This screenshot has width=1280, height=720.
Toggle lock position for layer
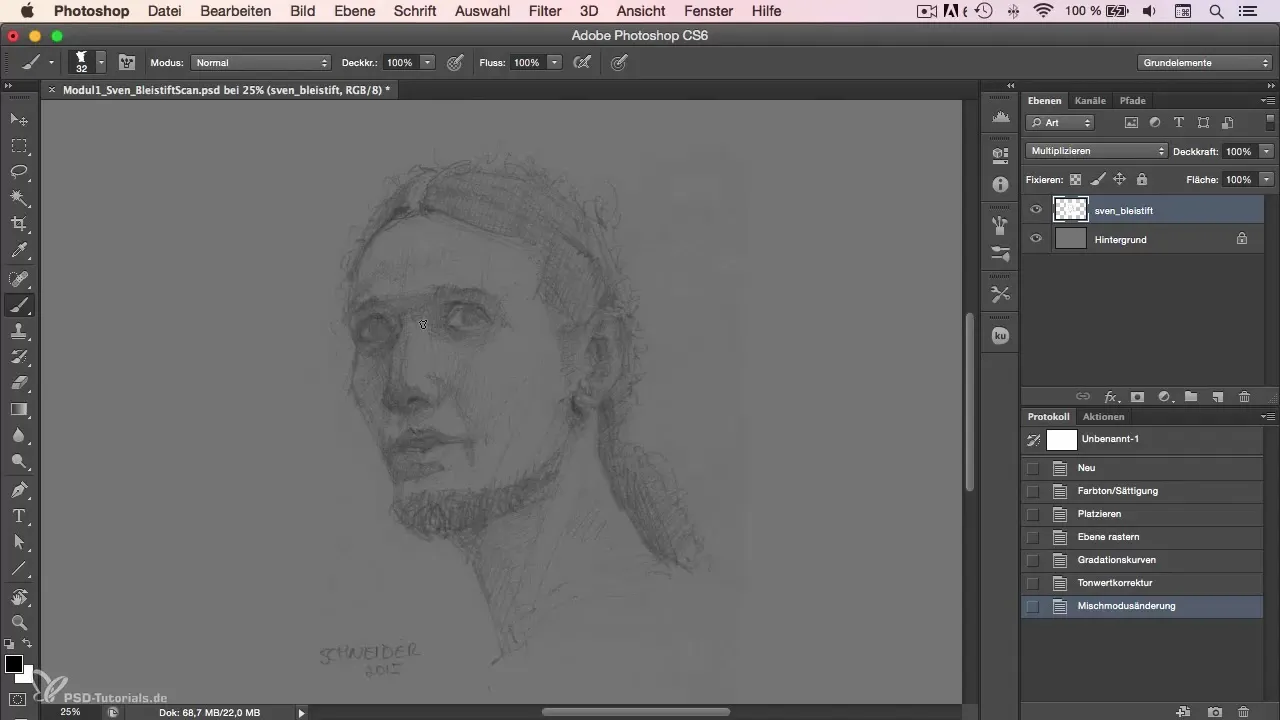click(x=1120, y=180)
